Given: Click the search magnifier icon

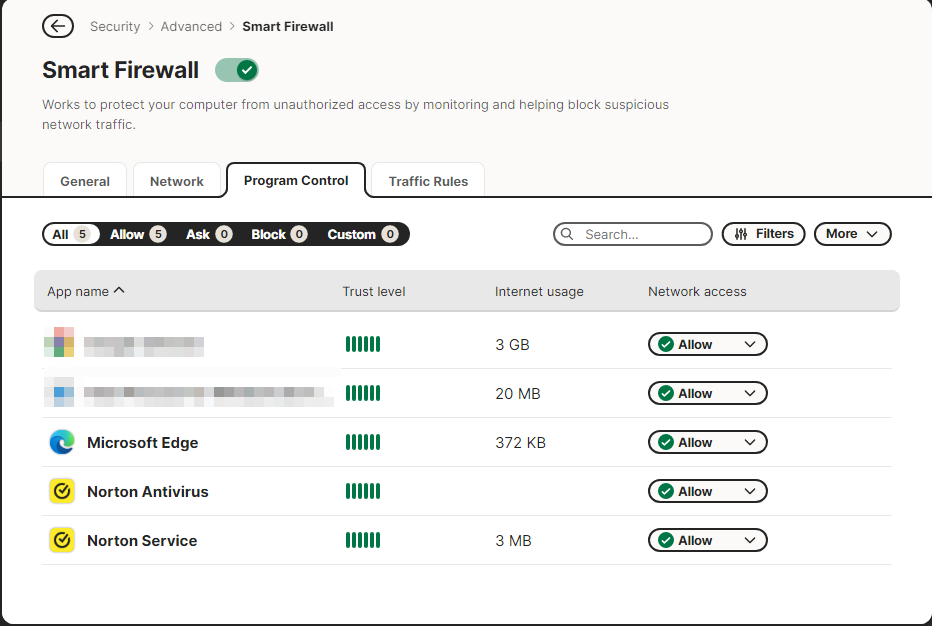Looking at the screenshot, I should 568,234.
